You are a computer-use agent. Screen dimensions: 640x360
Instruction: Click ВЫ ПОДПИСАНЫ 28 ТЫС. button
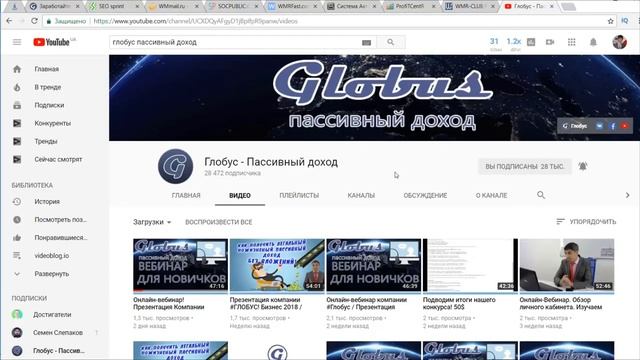(525, 167)
